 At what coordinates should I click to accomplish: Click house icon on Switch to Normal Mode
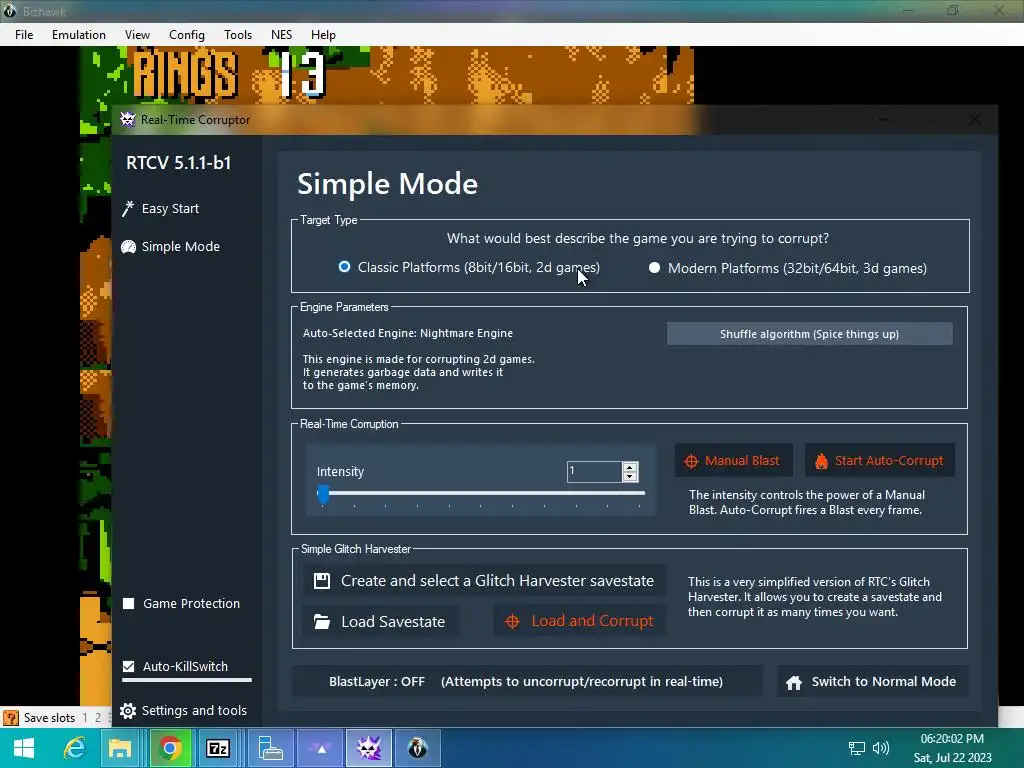click(x=793, y=682)
